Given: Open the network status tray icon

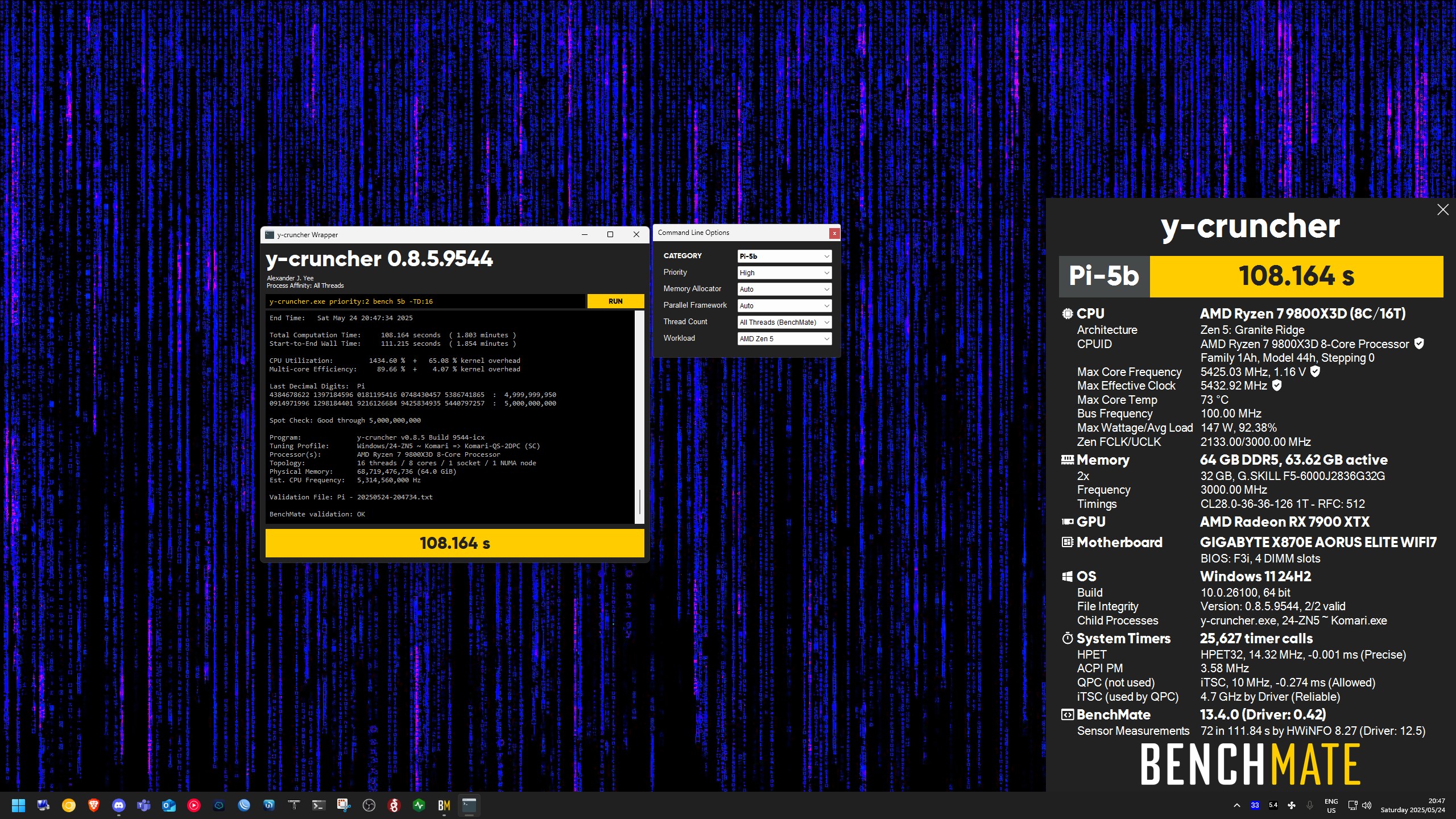Looking at the screenshot, I should click(x=1353, y=805).
